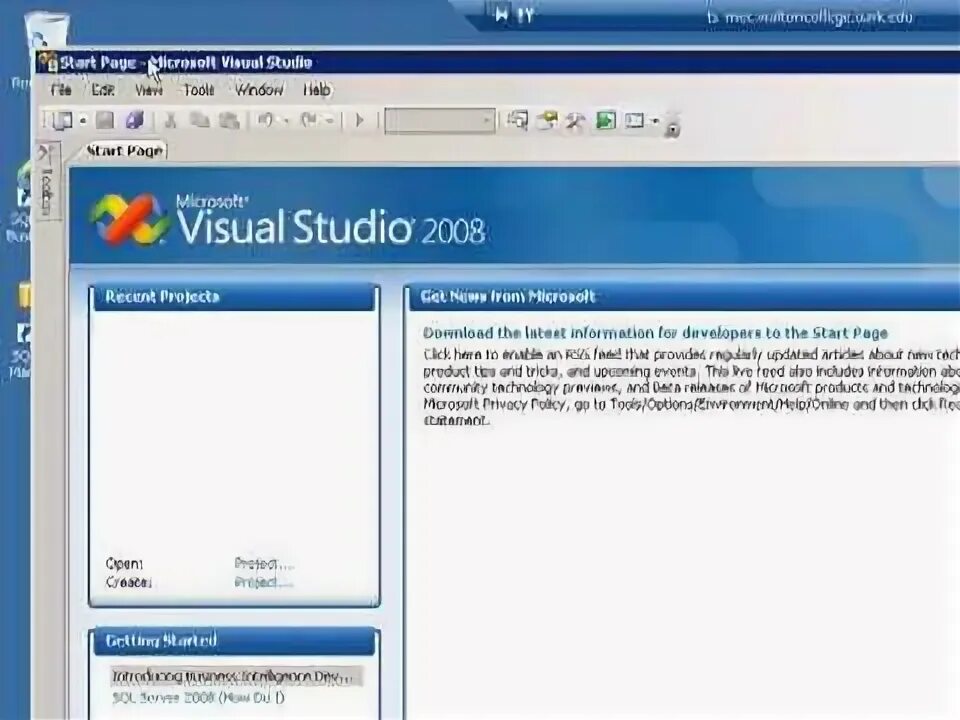Expand the Undo history dropdown arrow
The width and height of the screenshot is (960, 720).
tap(285, 121)
